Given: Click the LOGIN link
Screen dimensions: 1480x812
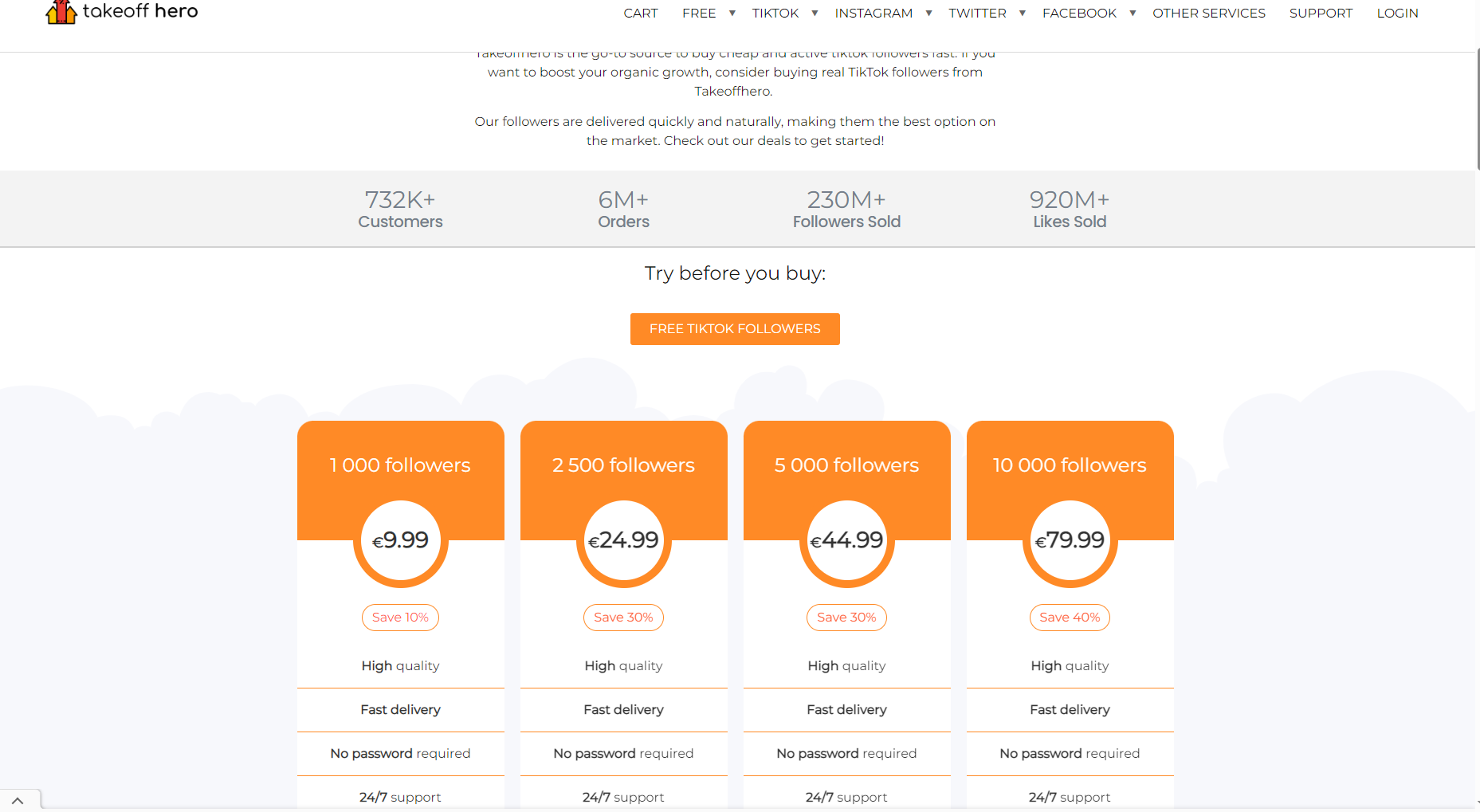Looking at the screenshot, I should [1397, 14].
